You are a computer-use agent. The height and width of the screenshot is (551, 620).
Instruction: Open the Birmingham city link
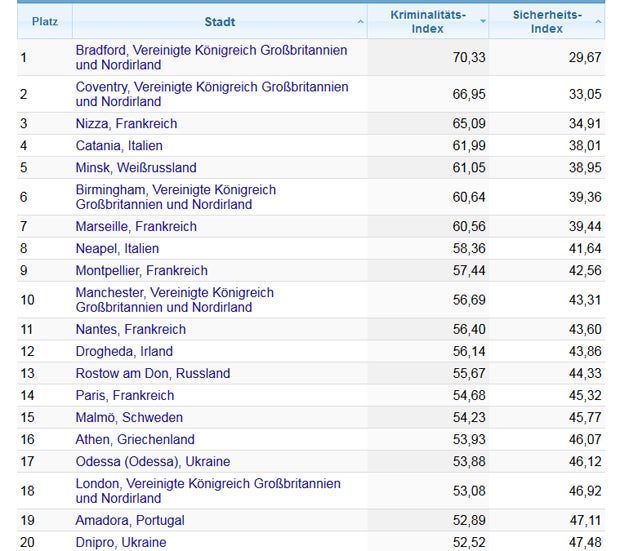175,196
